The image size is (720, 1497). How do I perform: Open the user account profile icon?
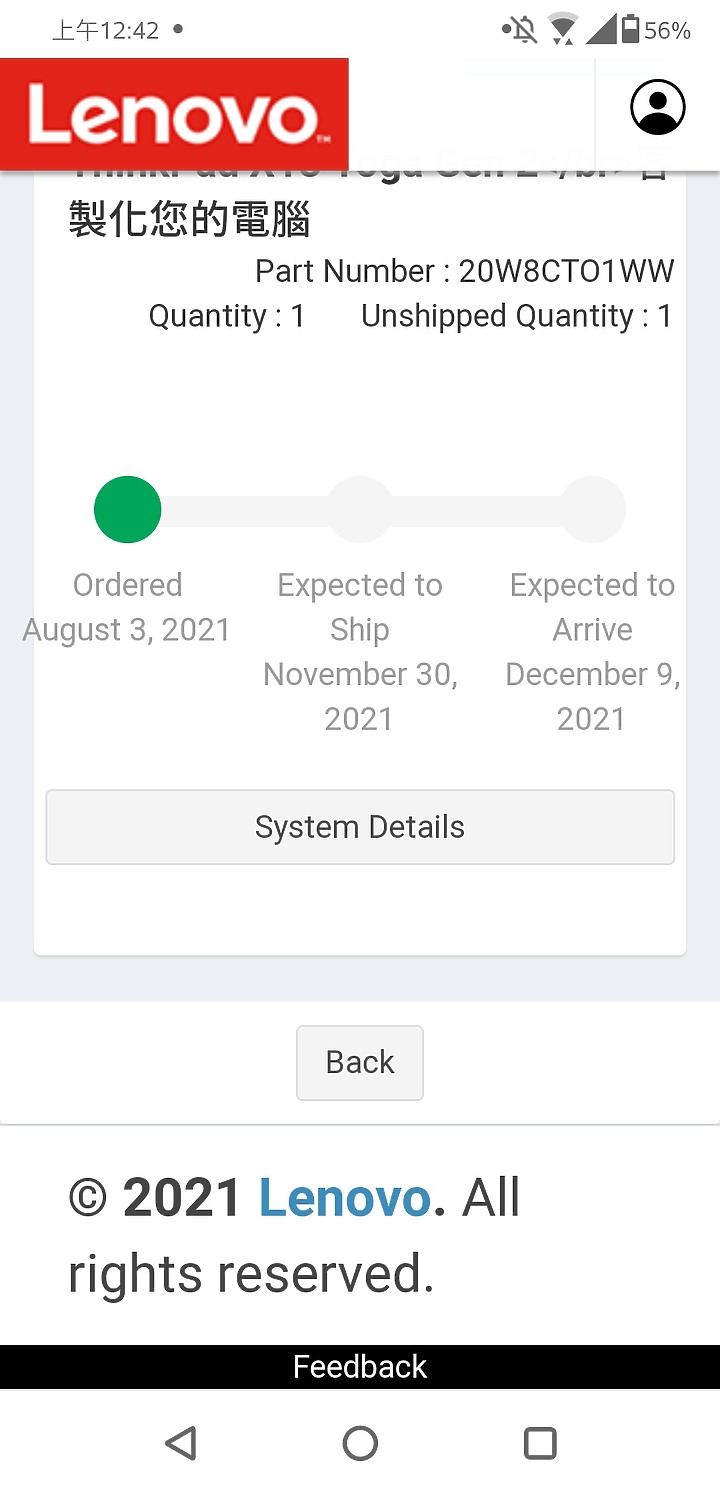click(x=658, y=106)
